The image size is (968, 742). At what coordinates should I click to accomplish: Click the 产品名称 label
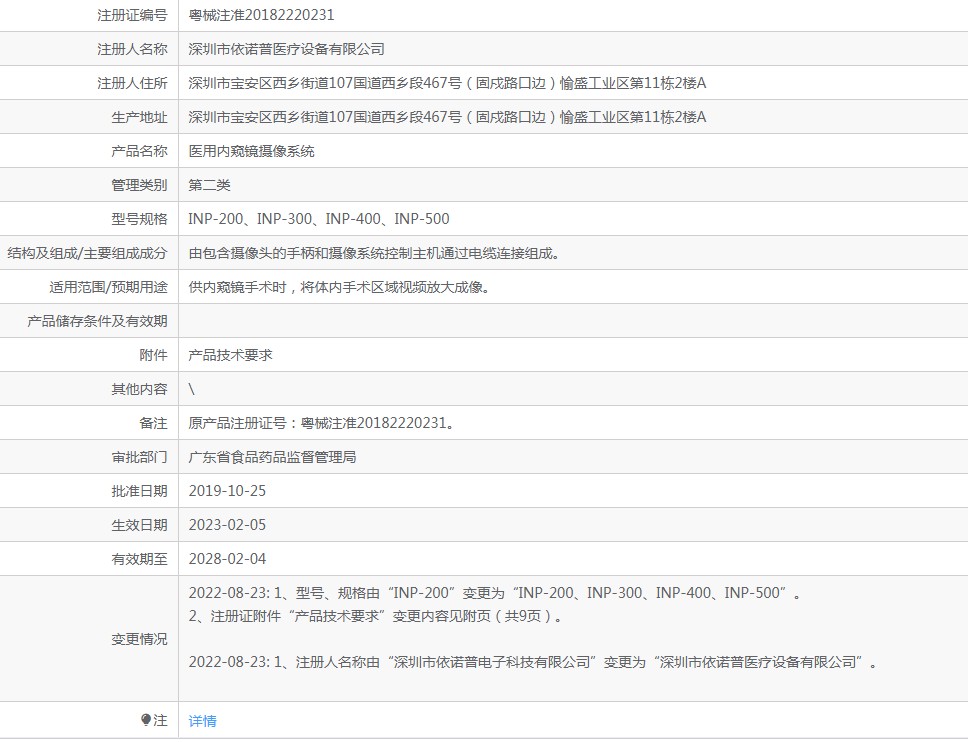pyautogui.click(x=140, y=151)
